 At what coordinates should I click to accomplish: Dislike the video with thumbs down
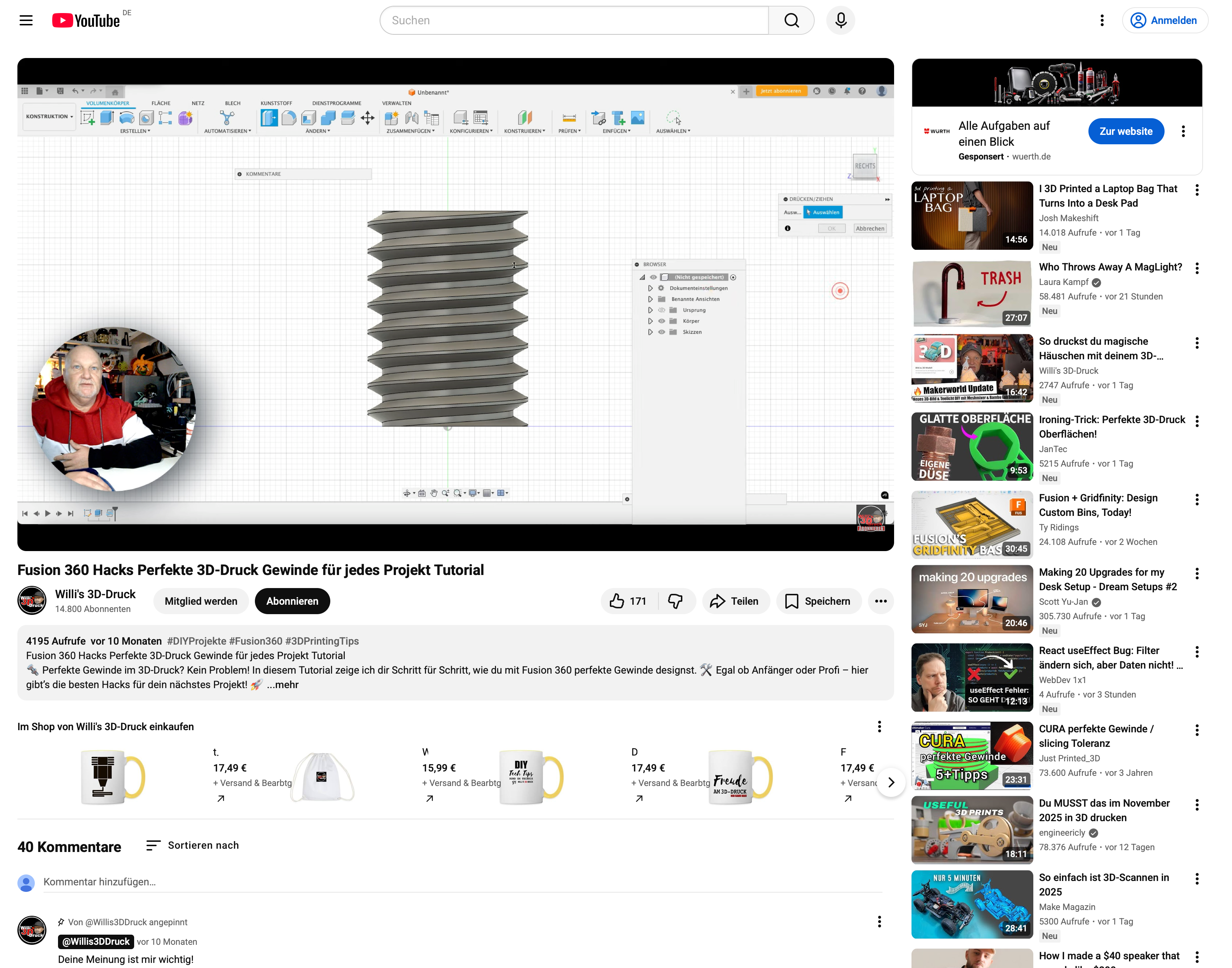[x=675, y=601]
